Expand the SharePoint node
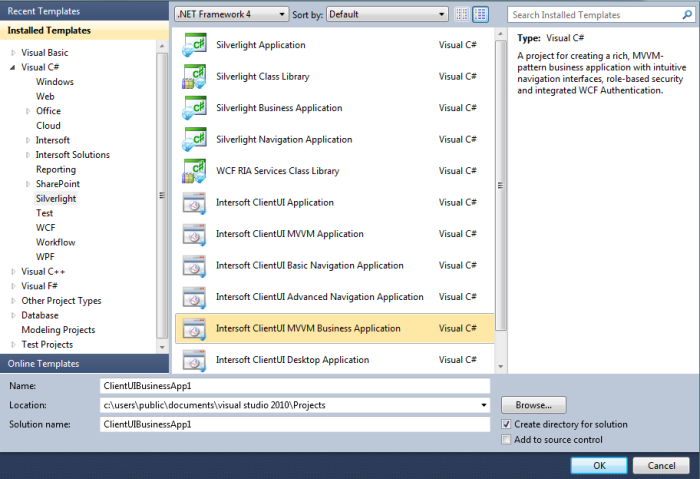The image size is (700, 479). pyautogui.click(x=28, y=184)
